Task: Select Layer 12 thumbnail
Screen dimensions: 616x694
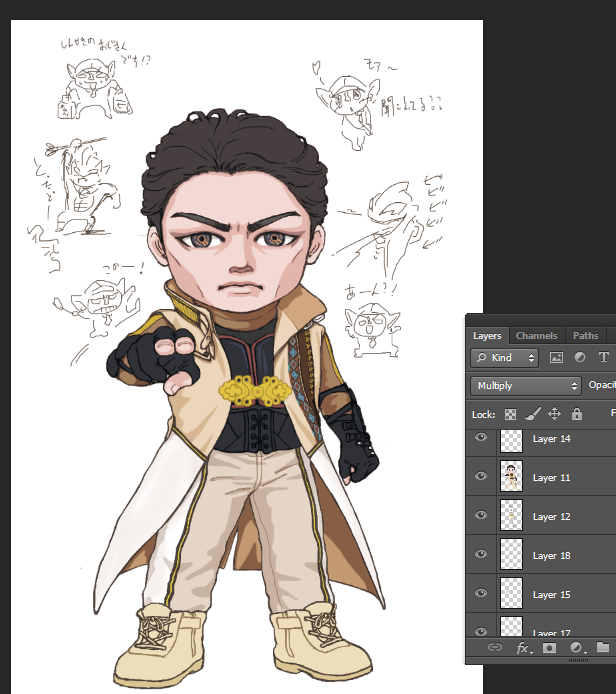Action: pyautogui.click(x=511, y=515)
